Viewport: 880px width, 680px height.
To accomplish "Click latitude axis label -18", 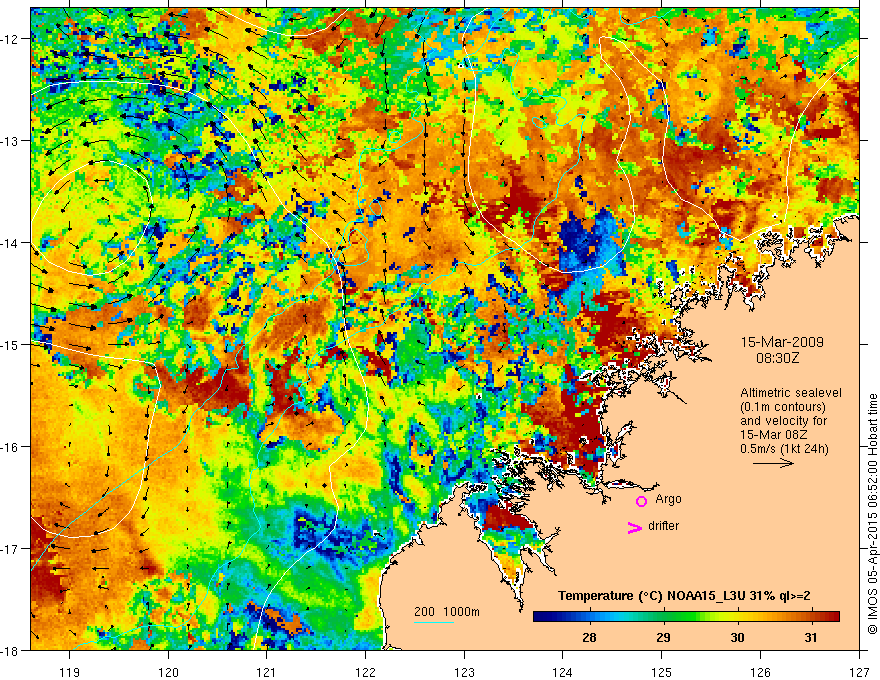I will [10, 651].
